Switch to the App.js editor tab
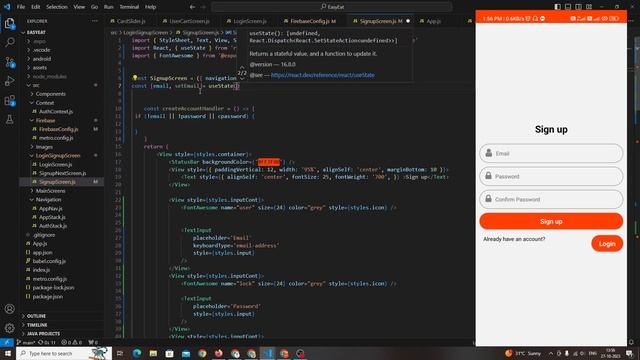The image size is (640, 360). [x=433, y=21]
